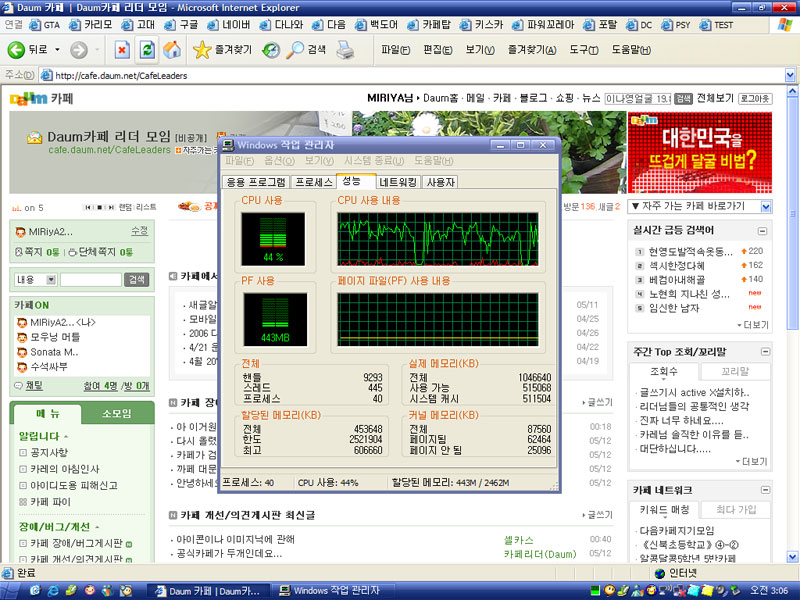Screen dimensions: 800x600
Task: Expand 자주 가는 카페 바로가기 dropdown
Action: 766,206
